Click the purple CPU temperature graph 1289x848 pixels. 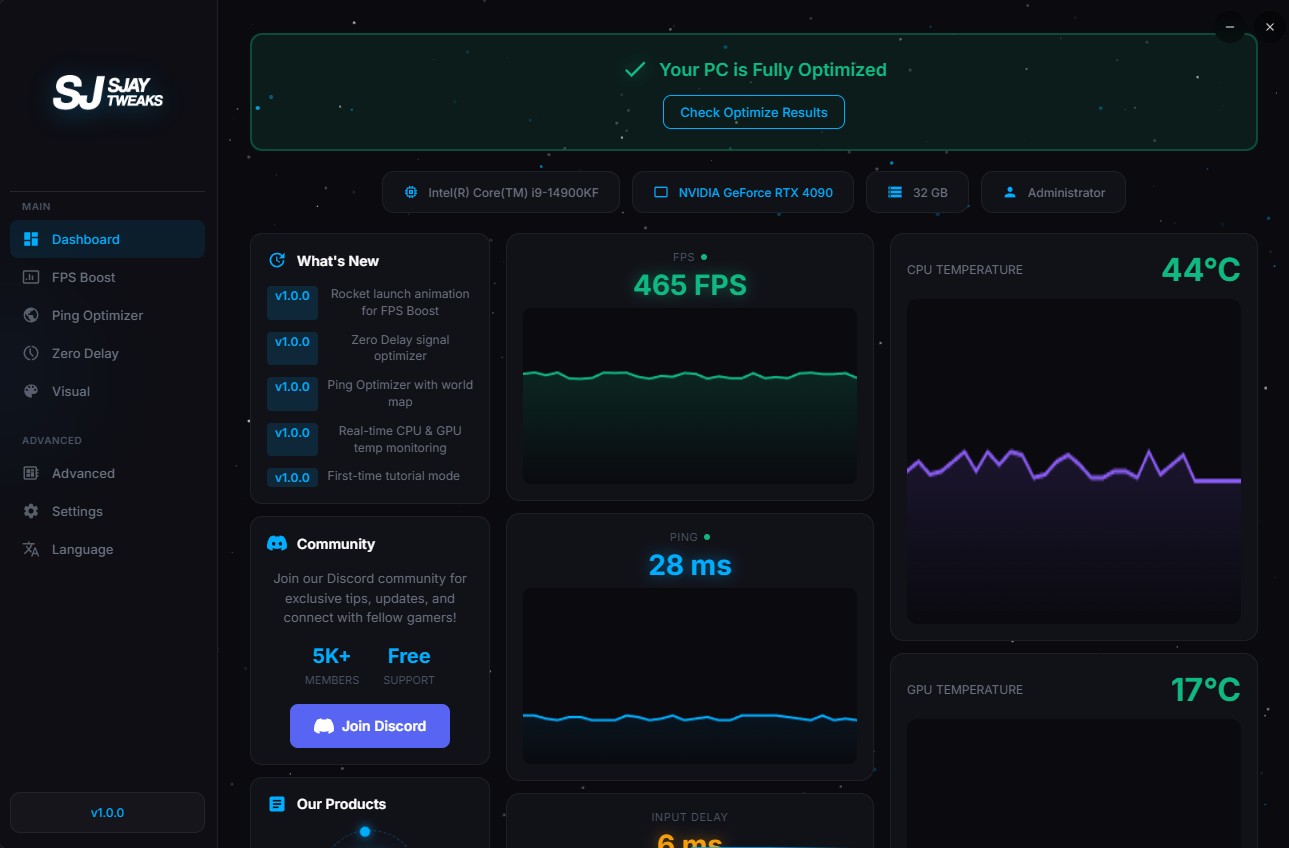point(1074,462)
